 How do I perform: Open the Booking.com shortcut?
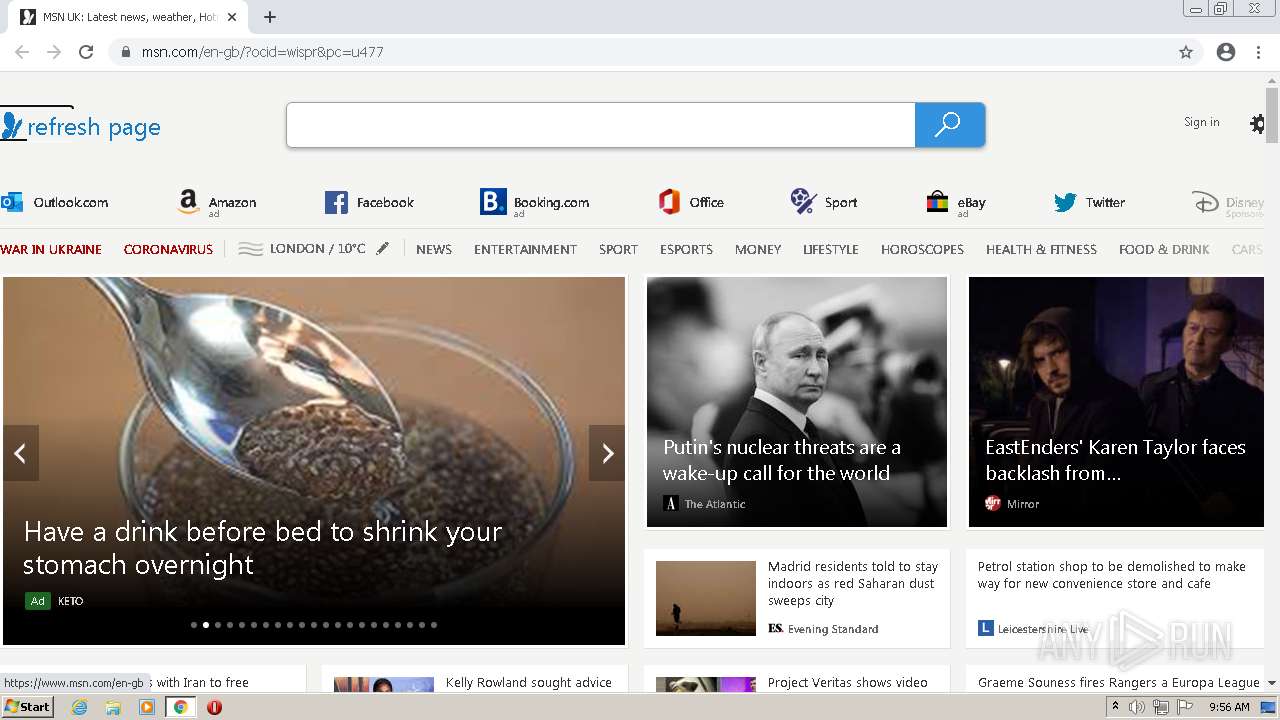click(534, 203)
